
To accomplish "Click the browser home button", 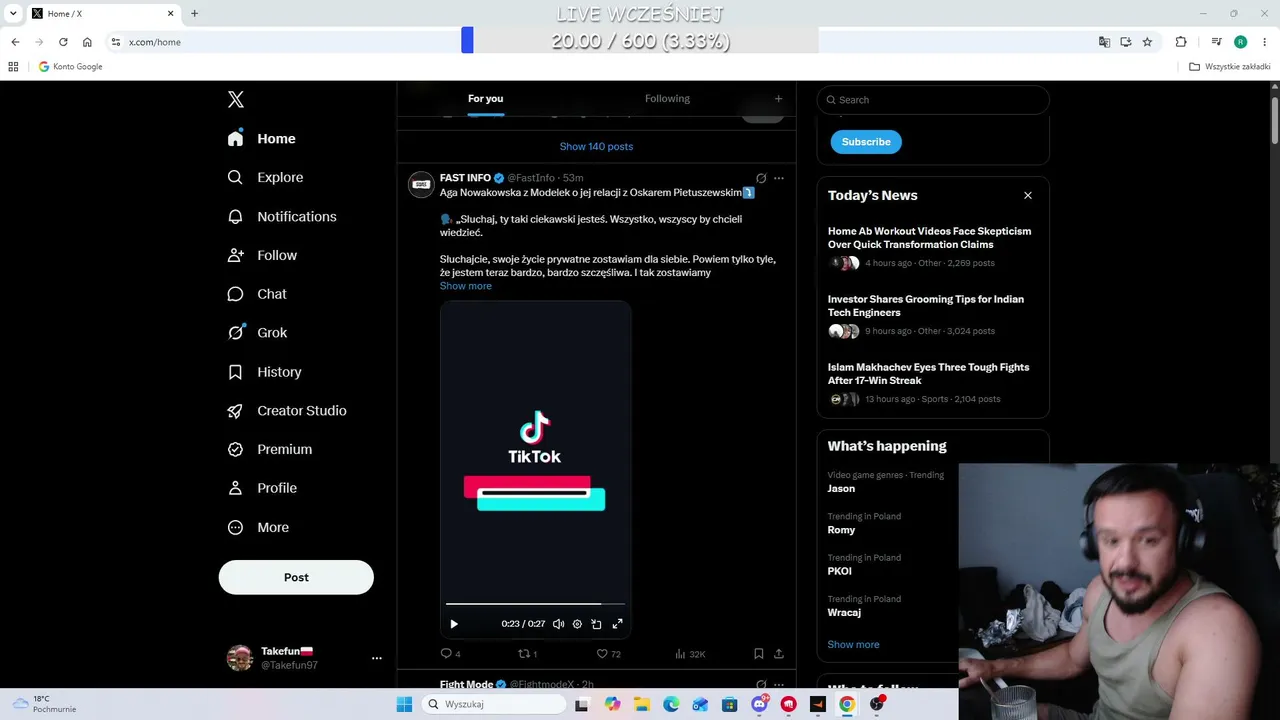I will [x=87, y=42].
